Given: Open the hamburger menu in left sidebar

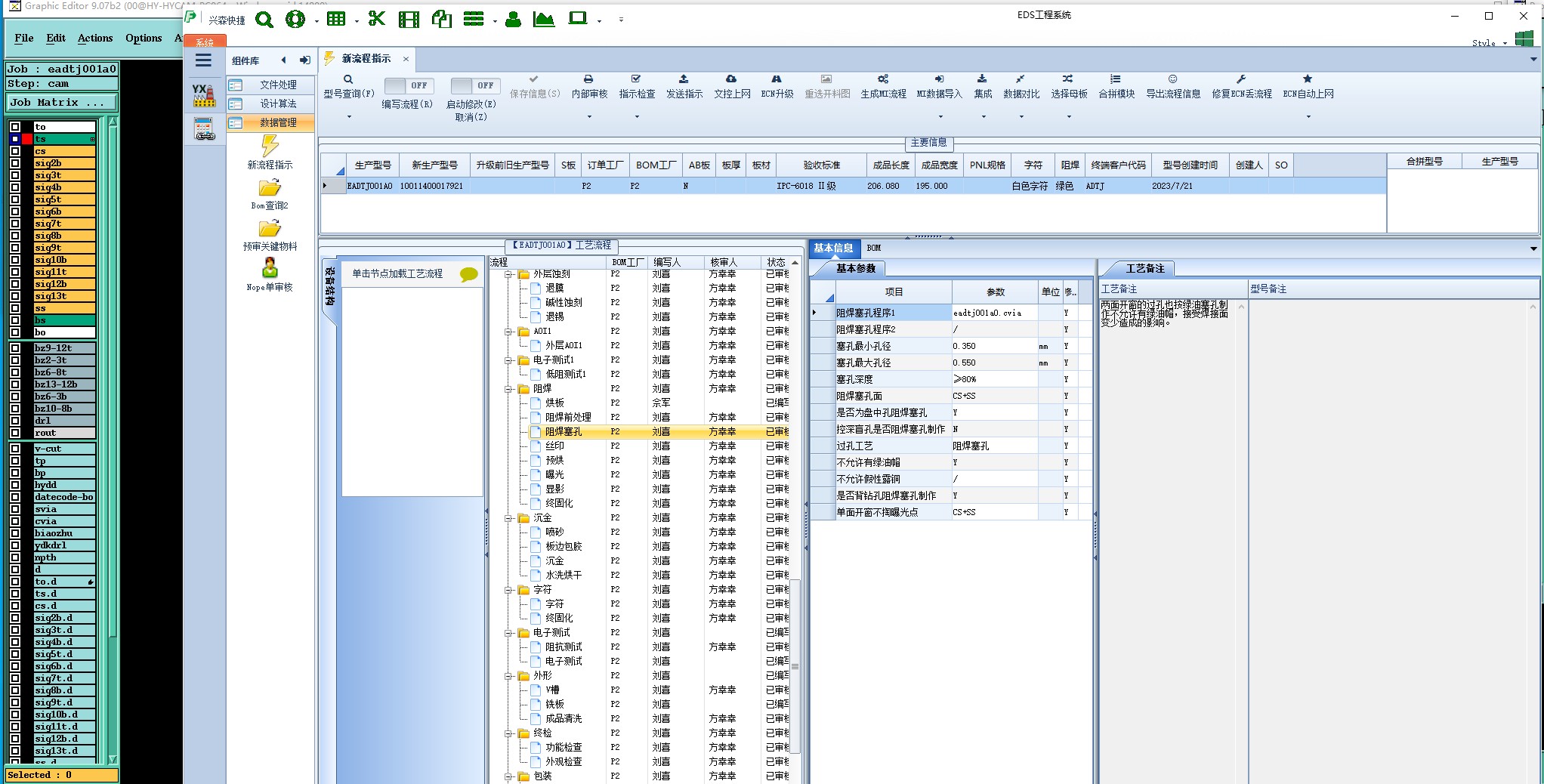Looking at the screenshot, I should click(203, 60).
